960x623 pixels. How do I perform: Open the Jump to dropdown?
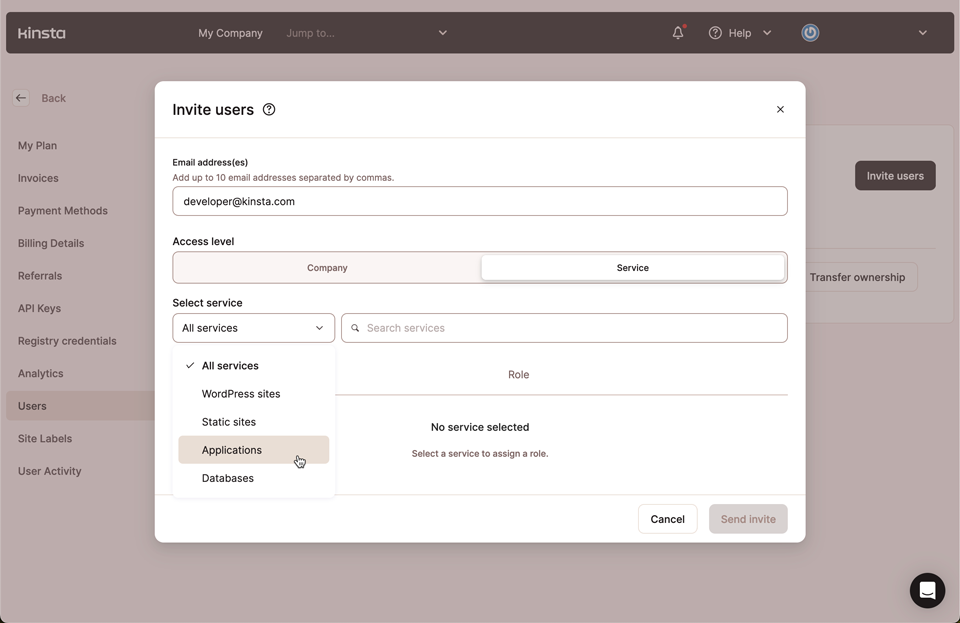[x=367, y=32]
